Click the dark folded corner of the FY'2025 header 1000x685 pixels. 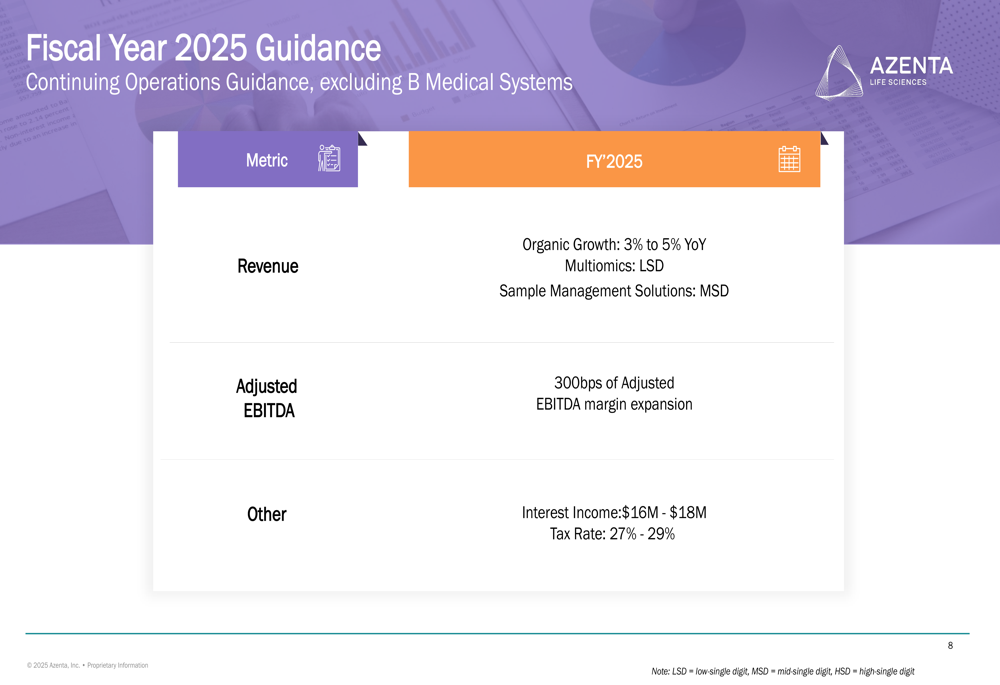pyautogui.click(x=824, y=138)
